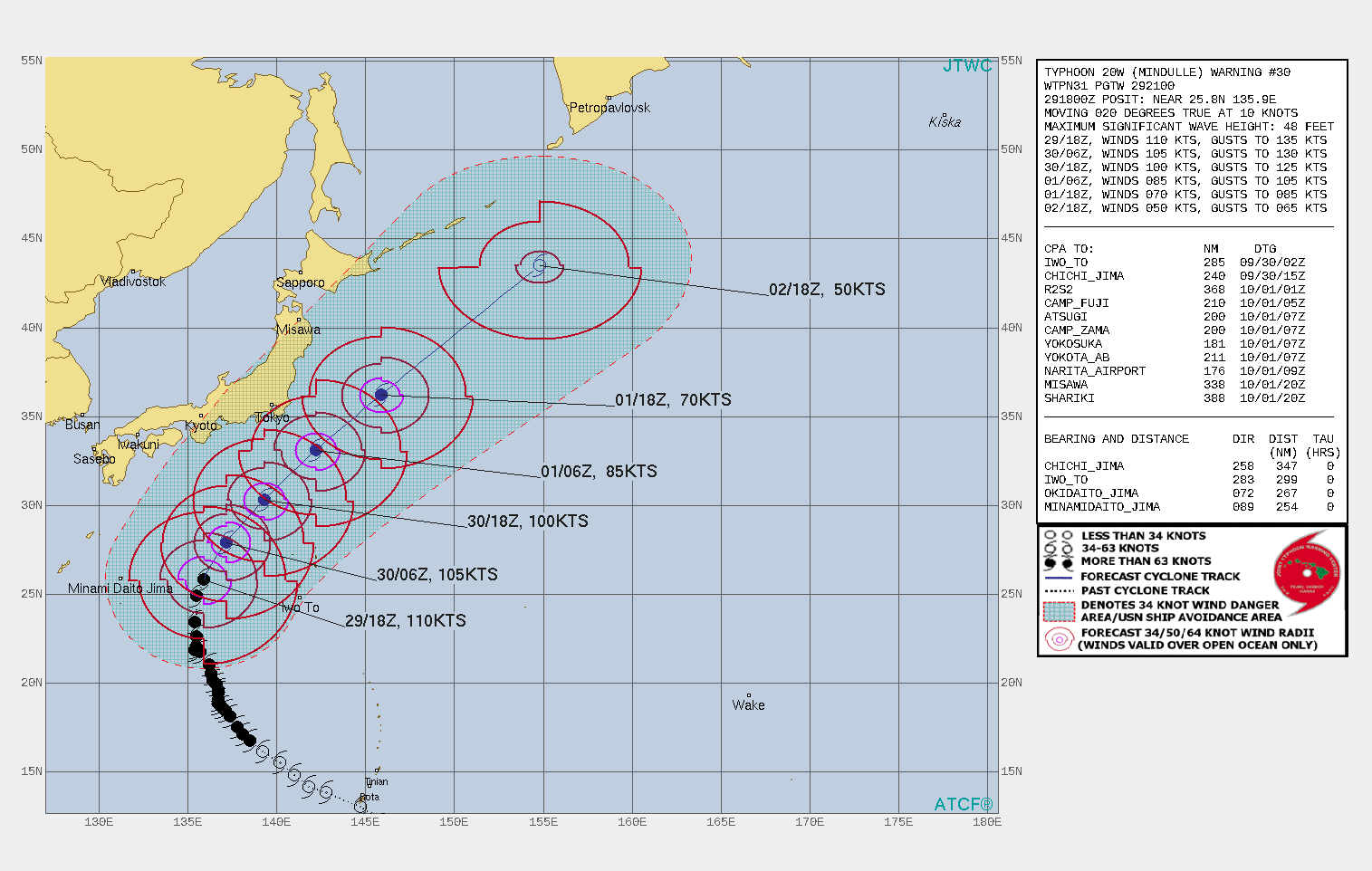Image resolution: width=1372 pixels, height=871 pixels.
Task: Click the YOKOSUKA row in CPA table
Action: tap(1175, 344)
